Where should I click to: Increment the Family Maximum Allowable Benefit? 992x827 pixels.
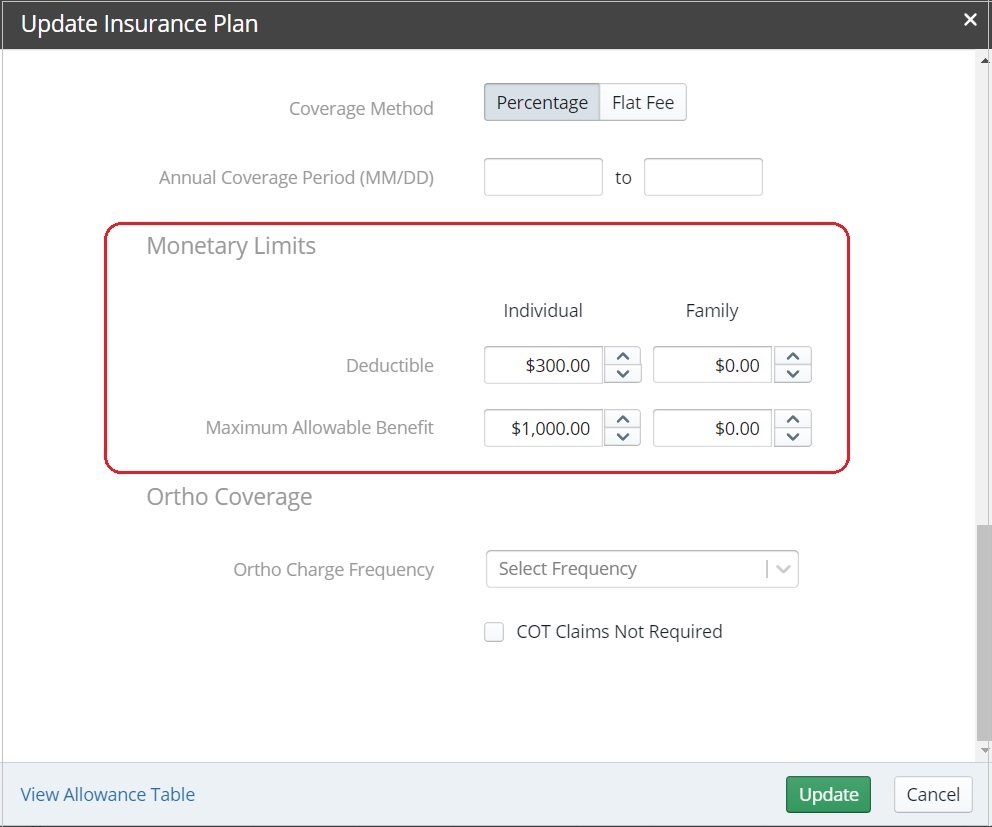click(792, 421)
